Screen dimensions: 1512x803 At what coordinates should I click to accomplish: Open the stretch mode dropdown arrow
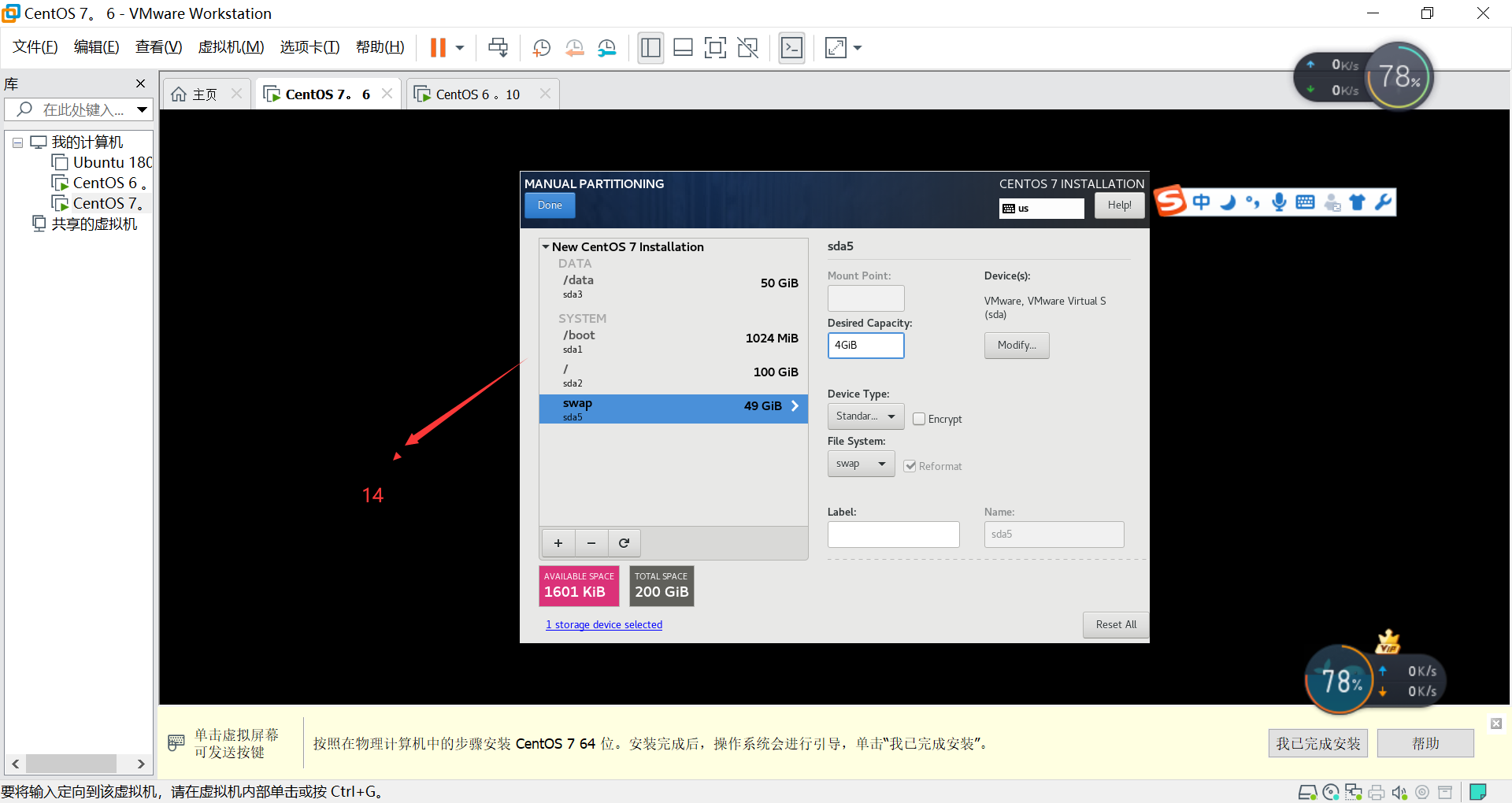point(858,48)
